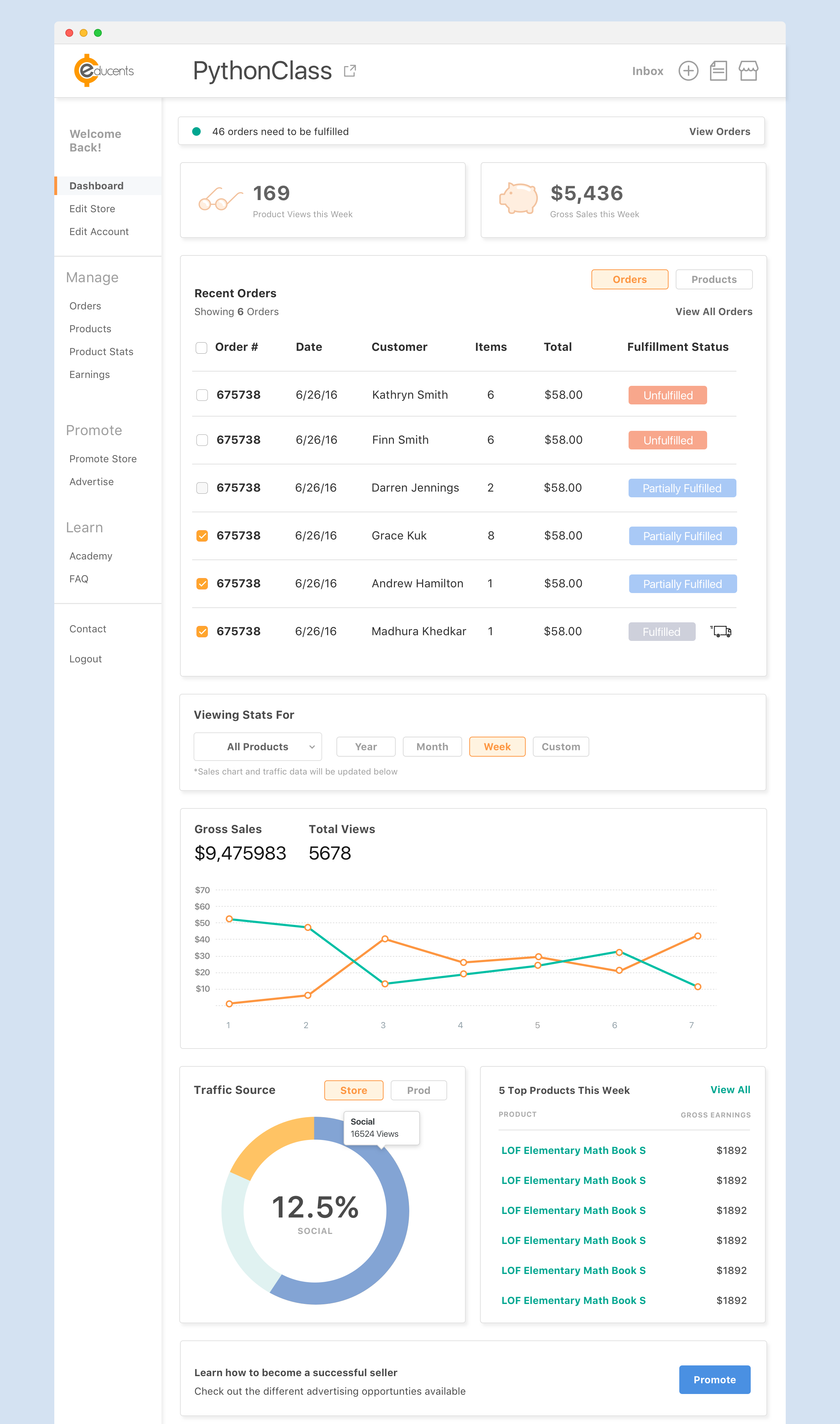Click View All for top products
The image size is (840, 1424).
730,1089
